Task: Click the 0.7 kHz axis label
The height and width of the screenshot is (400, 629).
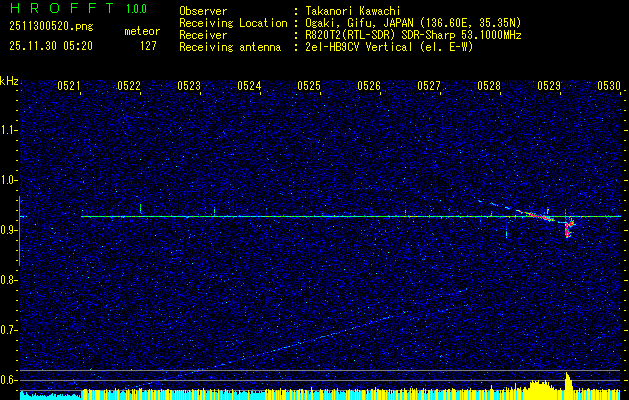Action: coord(9,331)
